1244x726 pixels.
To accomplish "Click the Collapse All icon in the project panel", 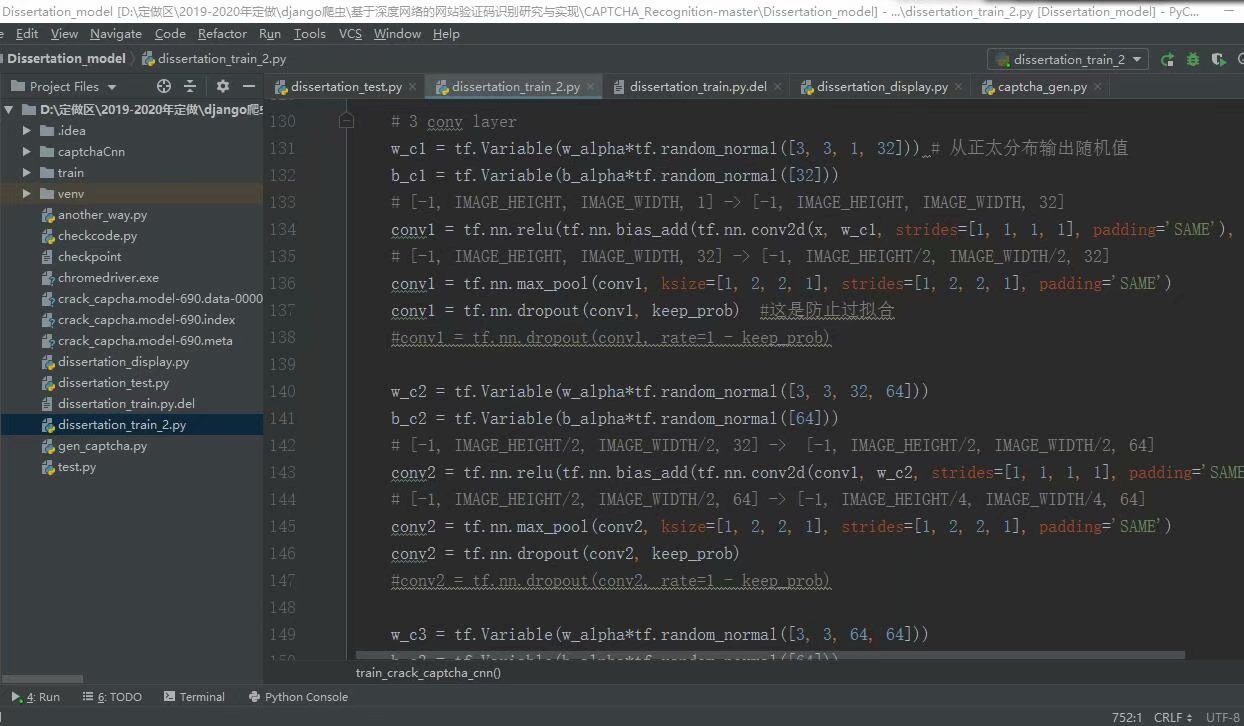I will [x=190, y=87].
